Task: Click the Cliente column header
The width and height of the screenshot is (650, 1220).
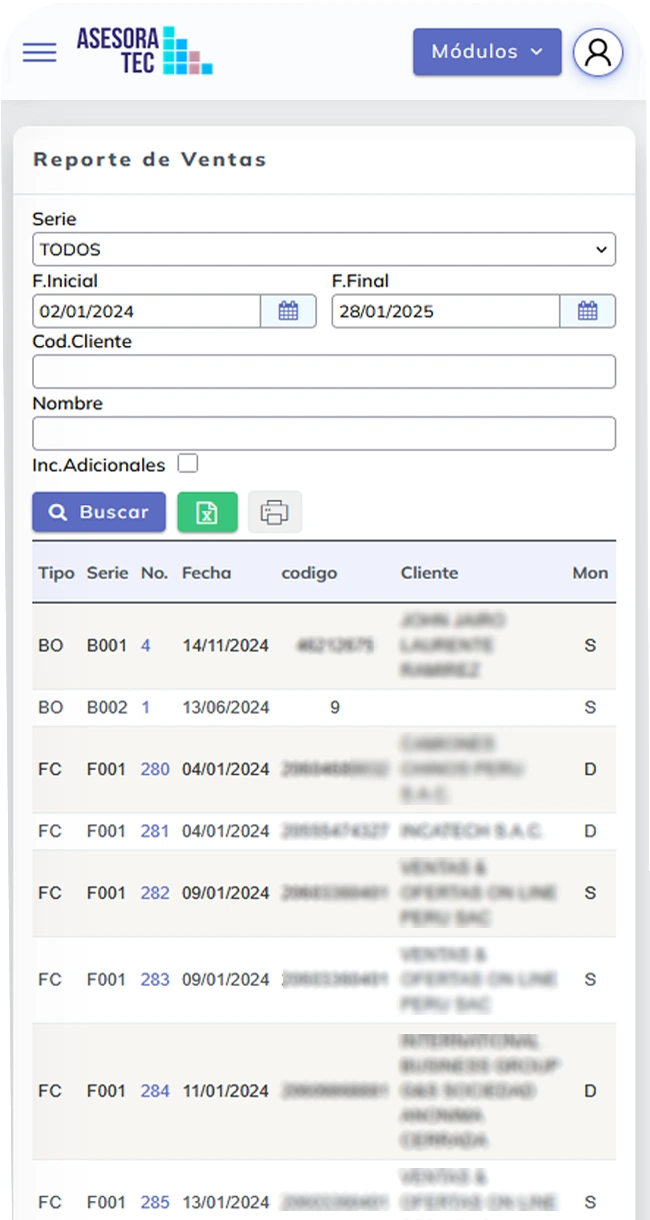Action: [x=429, y=573]
